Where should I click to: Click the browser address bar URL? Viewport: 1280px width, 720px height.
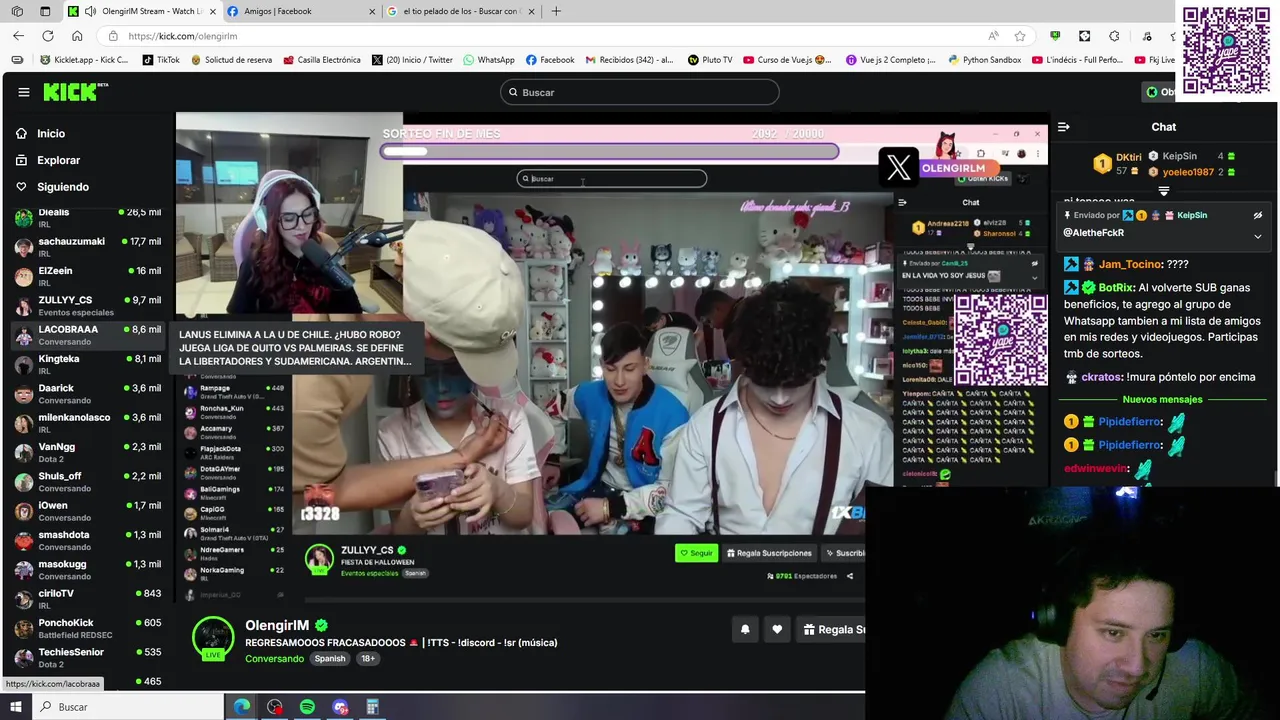click(x=182, y=36)
